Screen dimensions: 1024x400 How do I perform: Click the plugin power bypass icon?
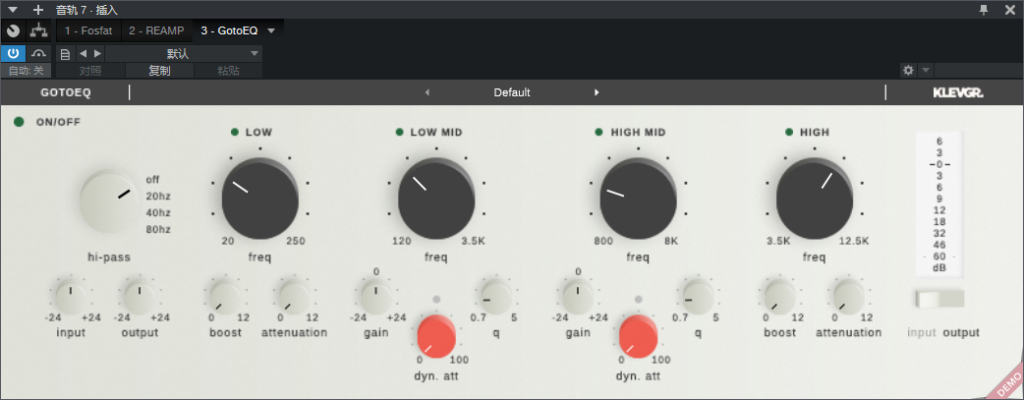pyautogui.click(x=13, y=54)
